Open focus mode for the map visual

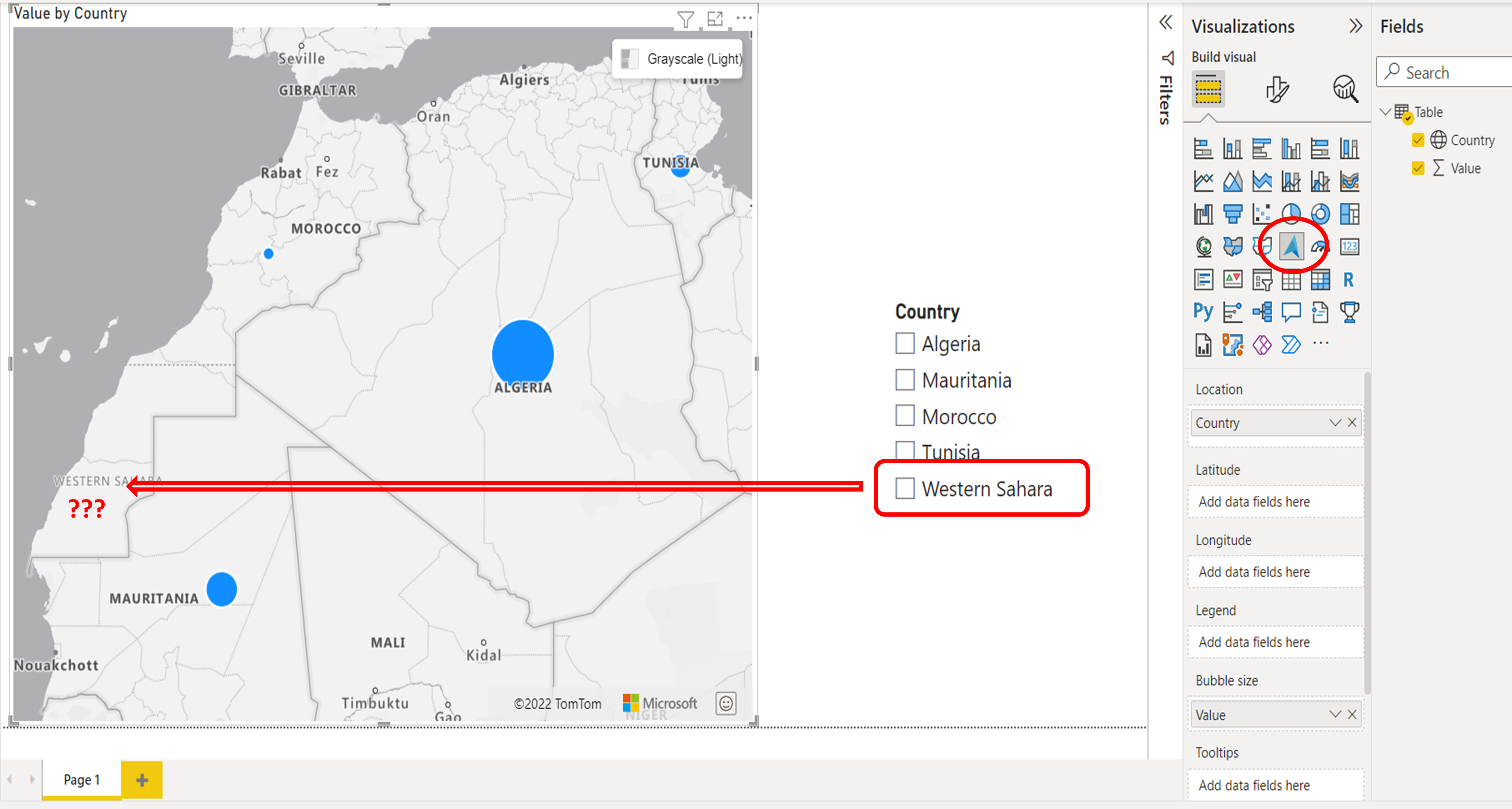tap(715, 19)
